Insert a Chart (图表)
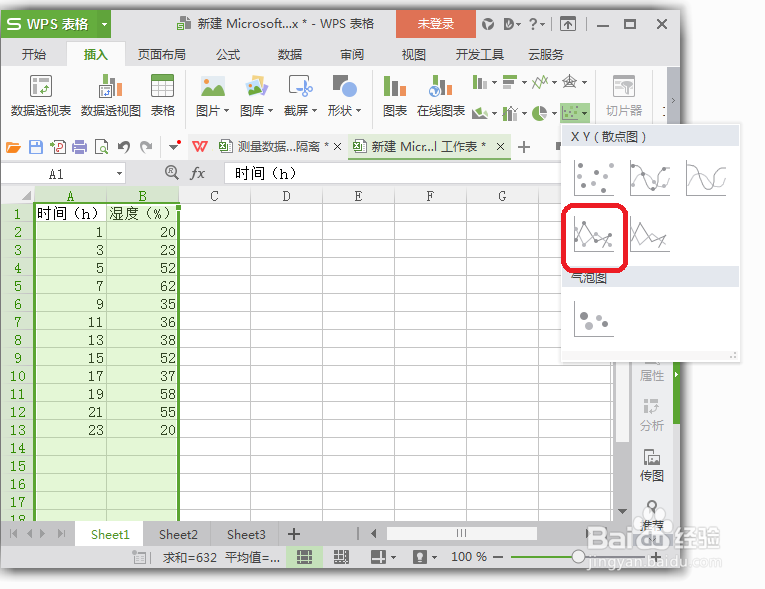This screenshot has height=589, width=765. click(x=395, y=96)
